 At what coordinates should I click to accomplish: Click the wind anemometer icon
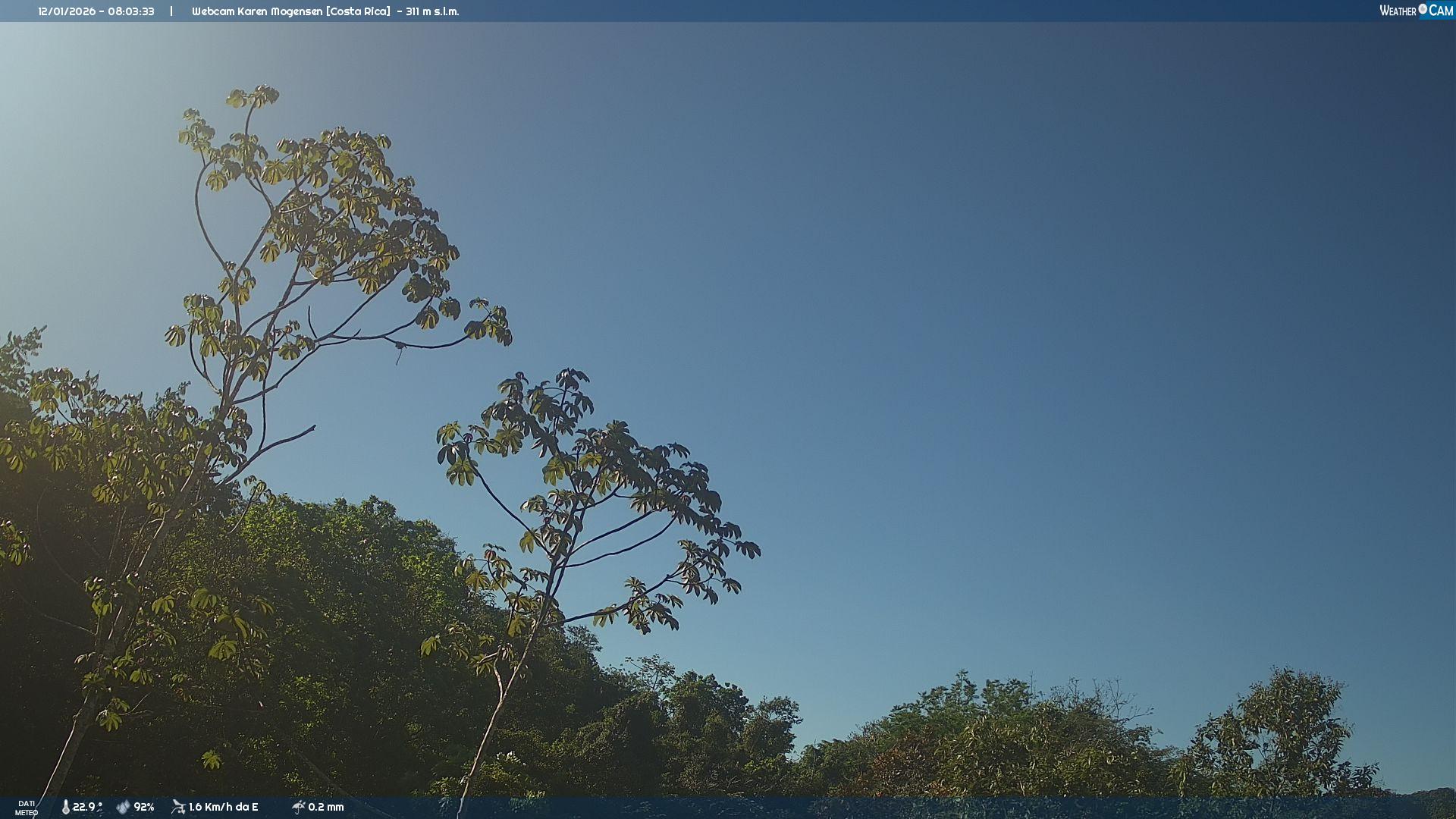[178, 807]
